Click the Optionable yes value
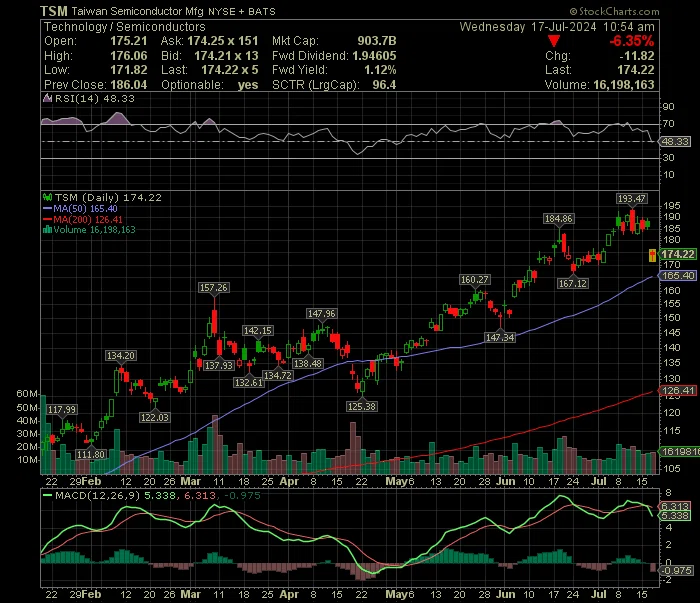The height and width of the screenshot is (603, 700). [x=248, y=85]
